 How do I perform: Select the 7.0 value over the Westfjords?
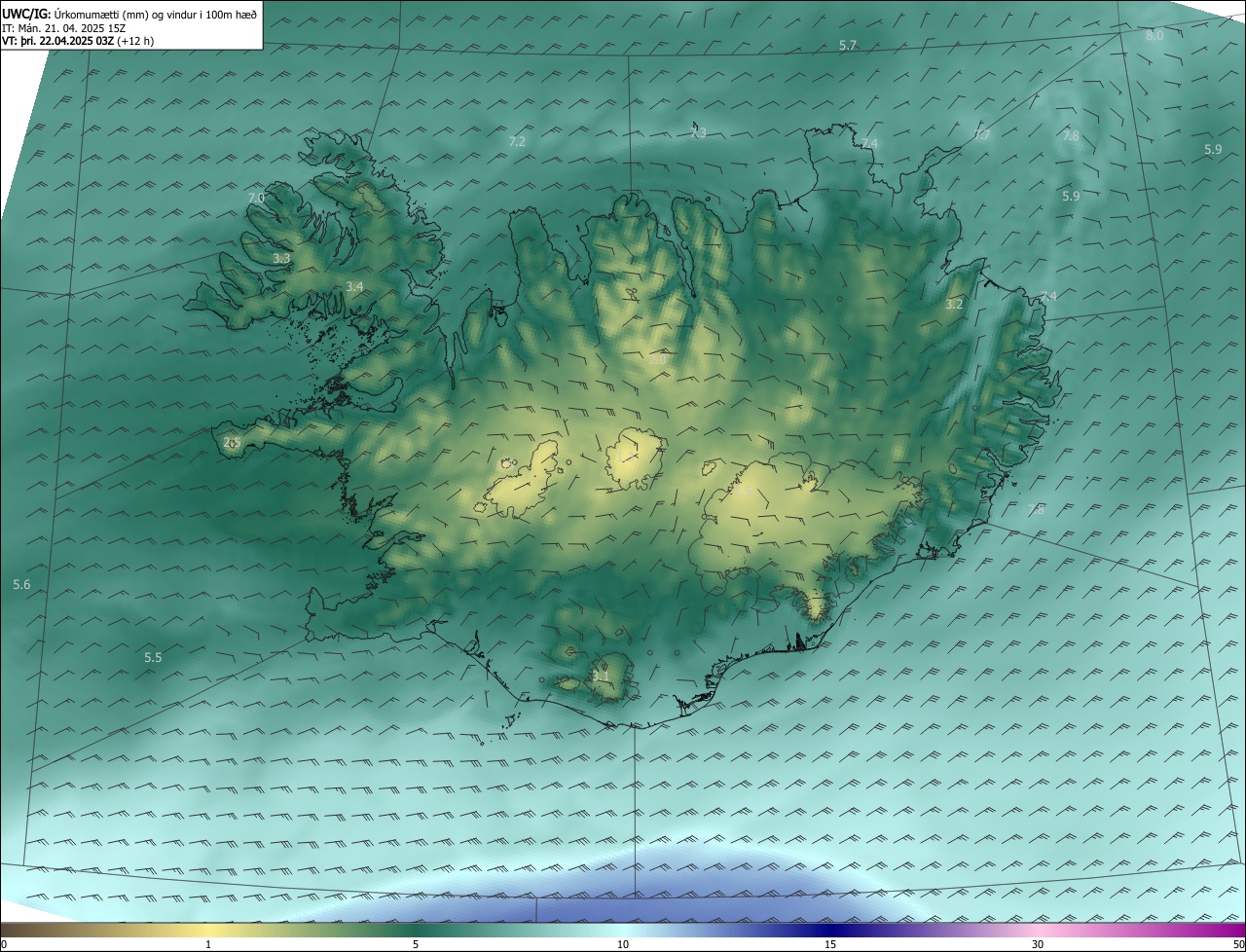point(256,198)
